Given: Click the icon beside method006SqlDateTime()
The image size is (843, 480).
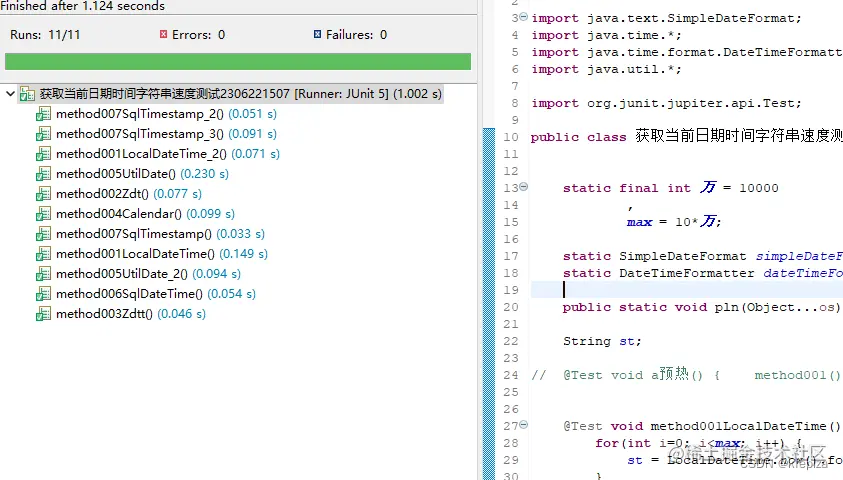Looking at the screenshot, I should pyautogui.click(x=44, y=294).
